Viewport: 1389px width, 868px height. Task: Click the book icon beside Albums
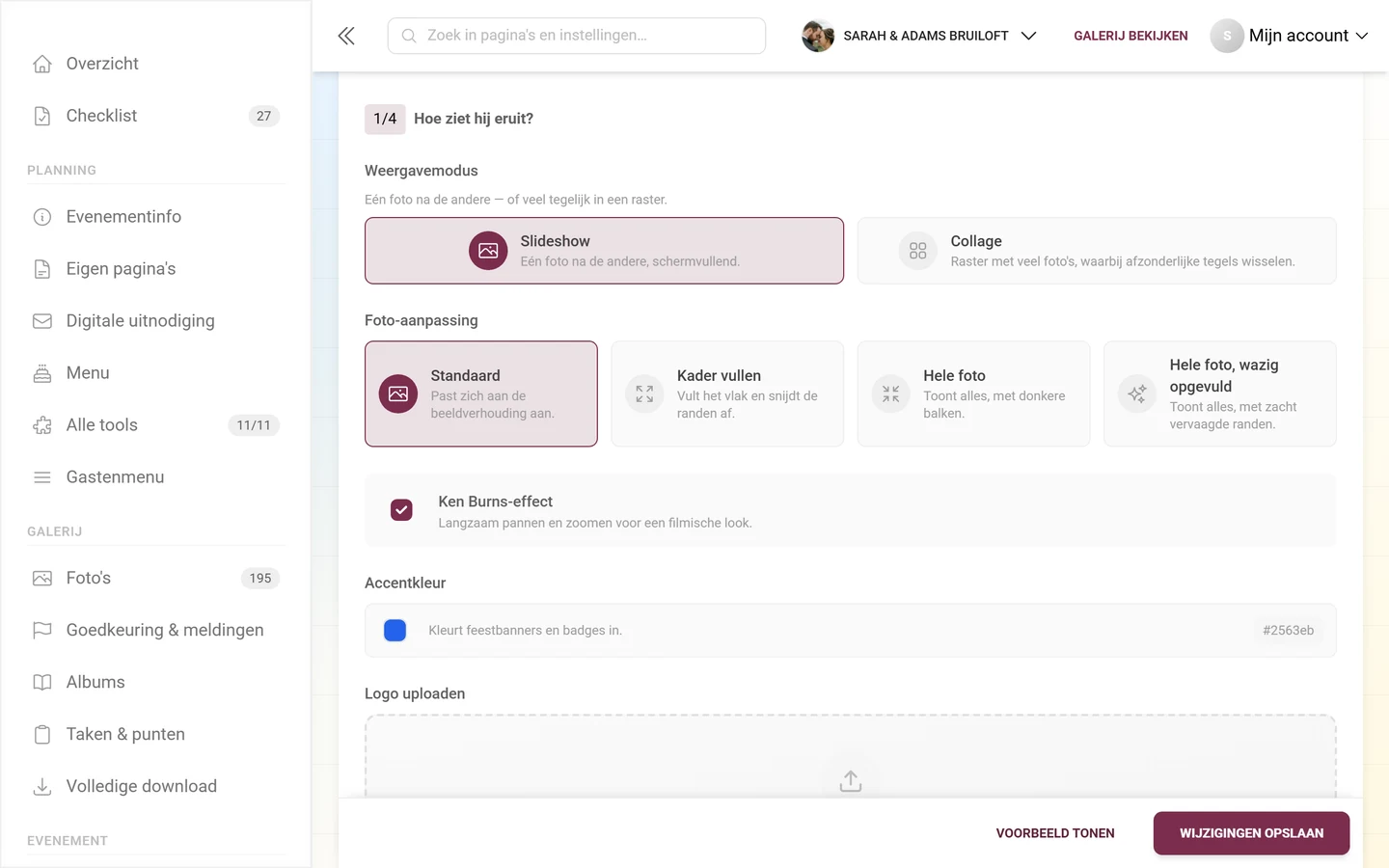pos(42,683)
